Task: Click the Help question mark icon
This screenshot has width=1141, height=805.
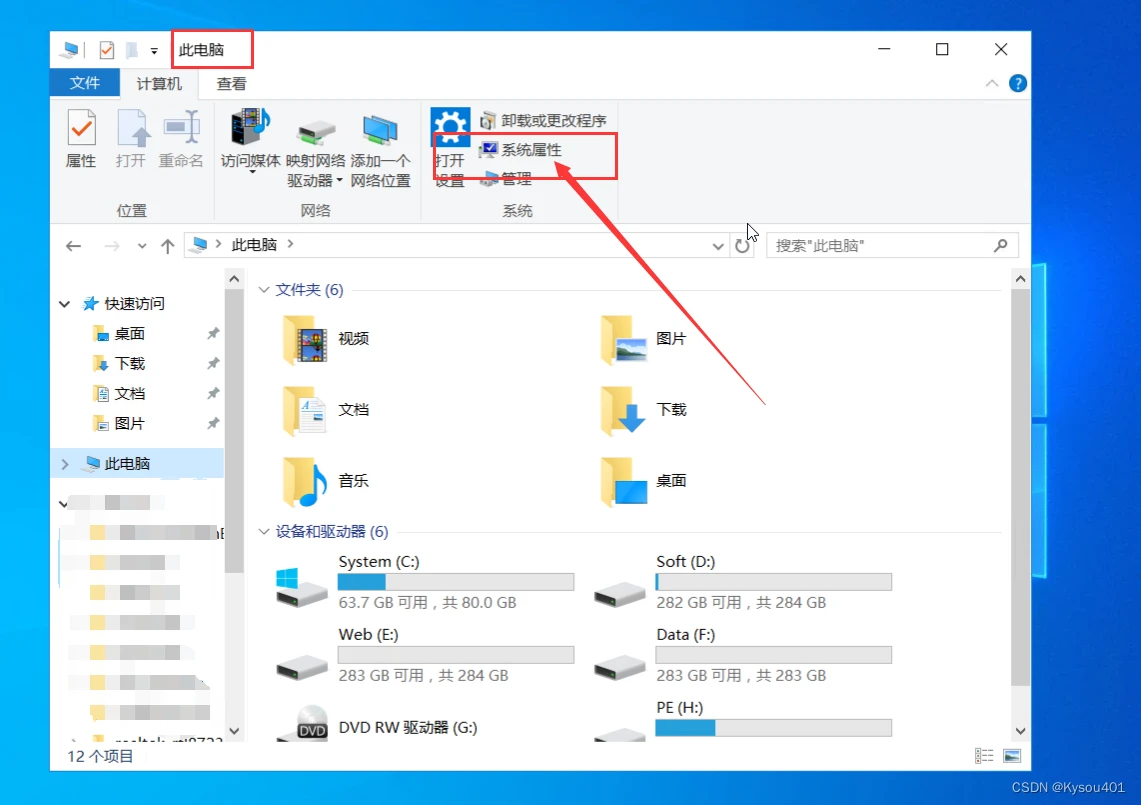Action: tap(1017, 84)
